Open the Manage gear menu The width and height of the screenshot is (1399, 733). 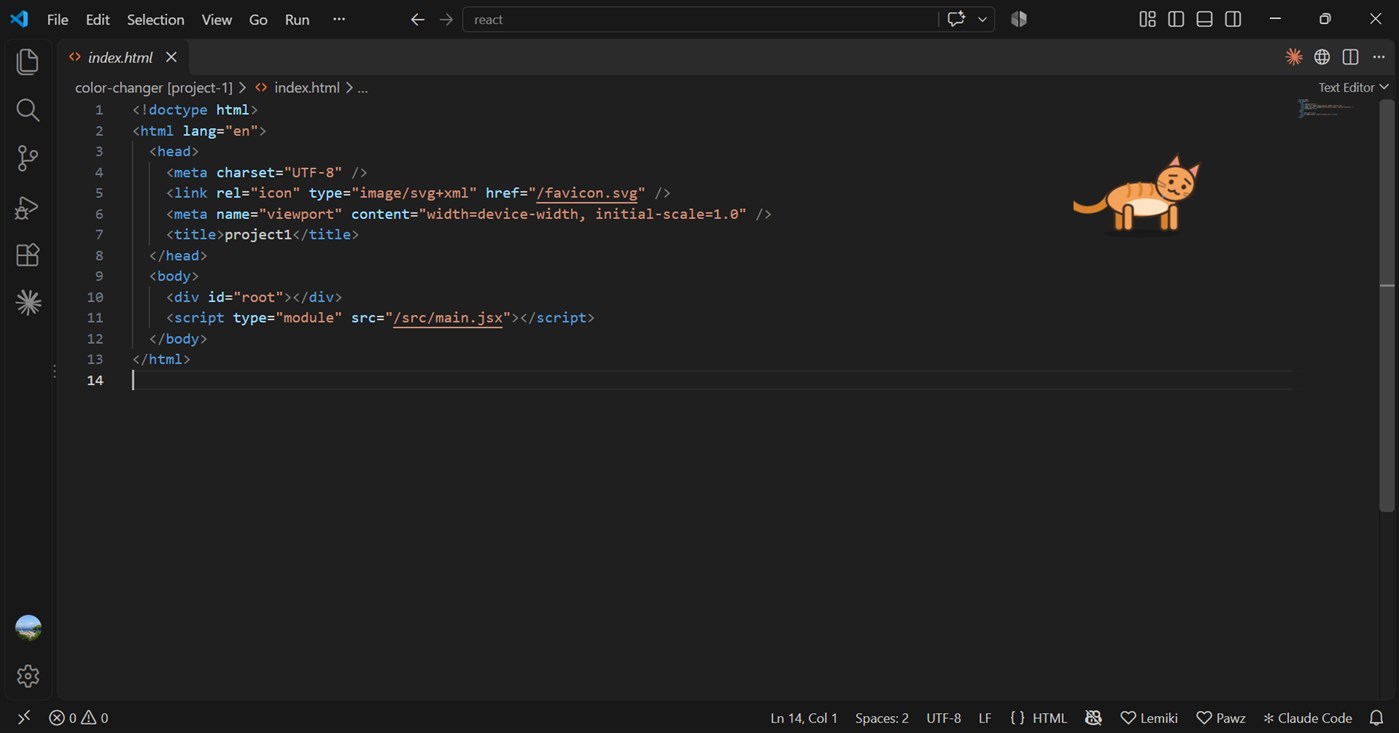28,676
